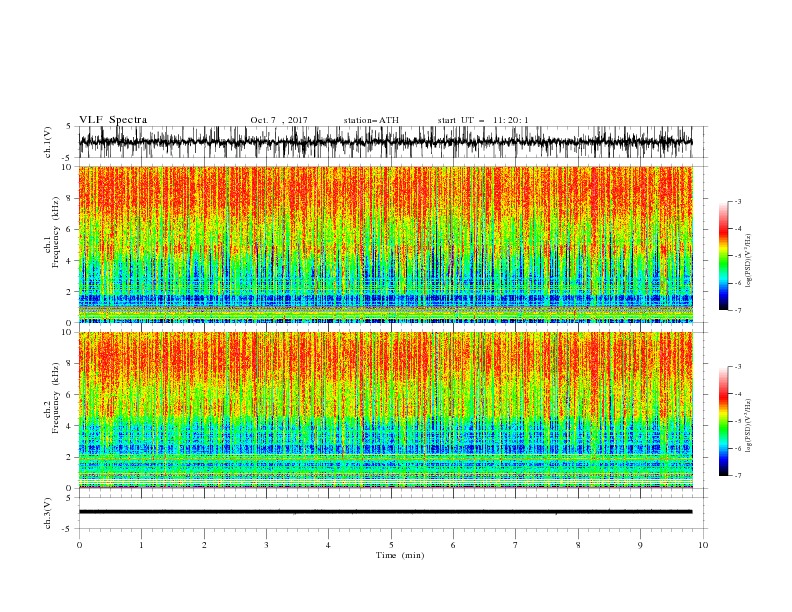Select the "ch.3(V)" axis label
This screenshot has width=792, height=612.
(x=48, y=513)
